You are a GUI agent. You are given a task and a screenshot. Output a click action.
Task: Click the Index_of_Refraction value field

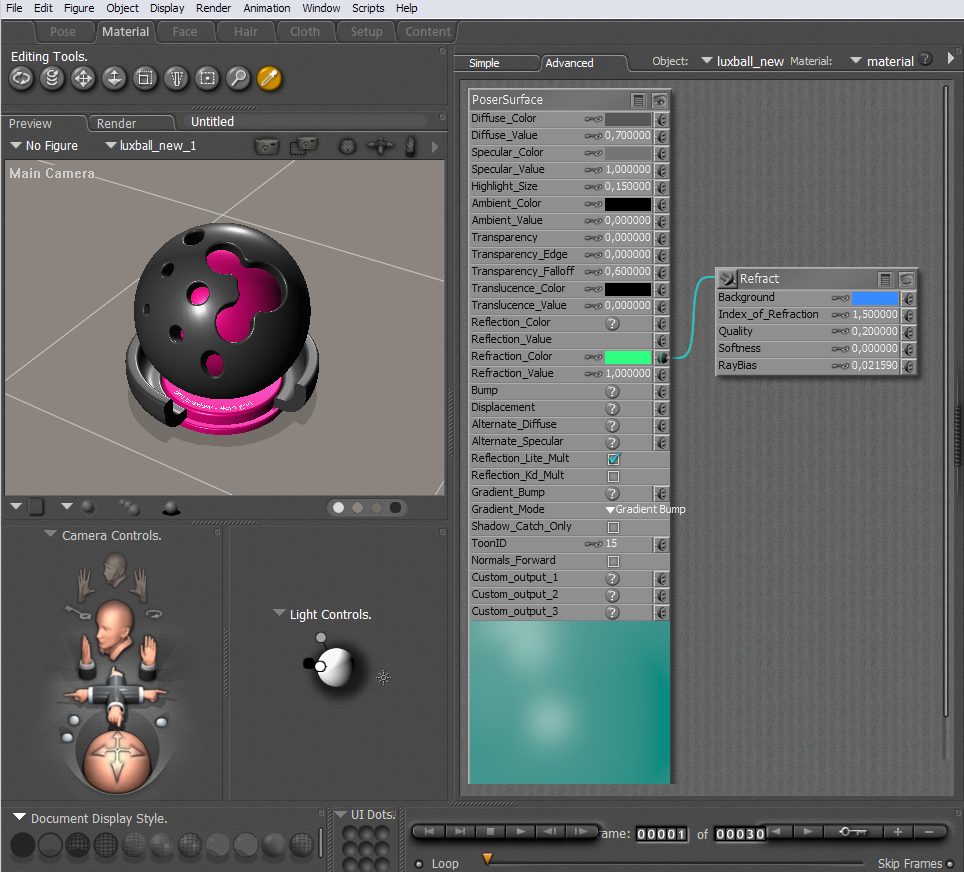click(874, 315)
